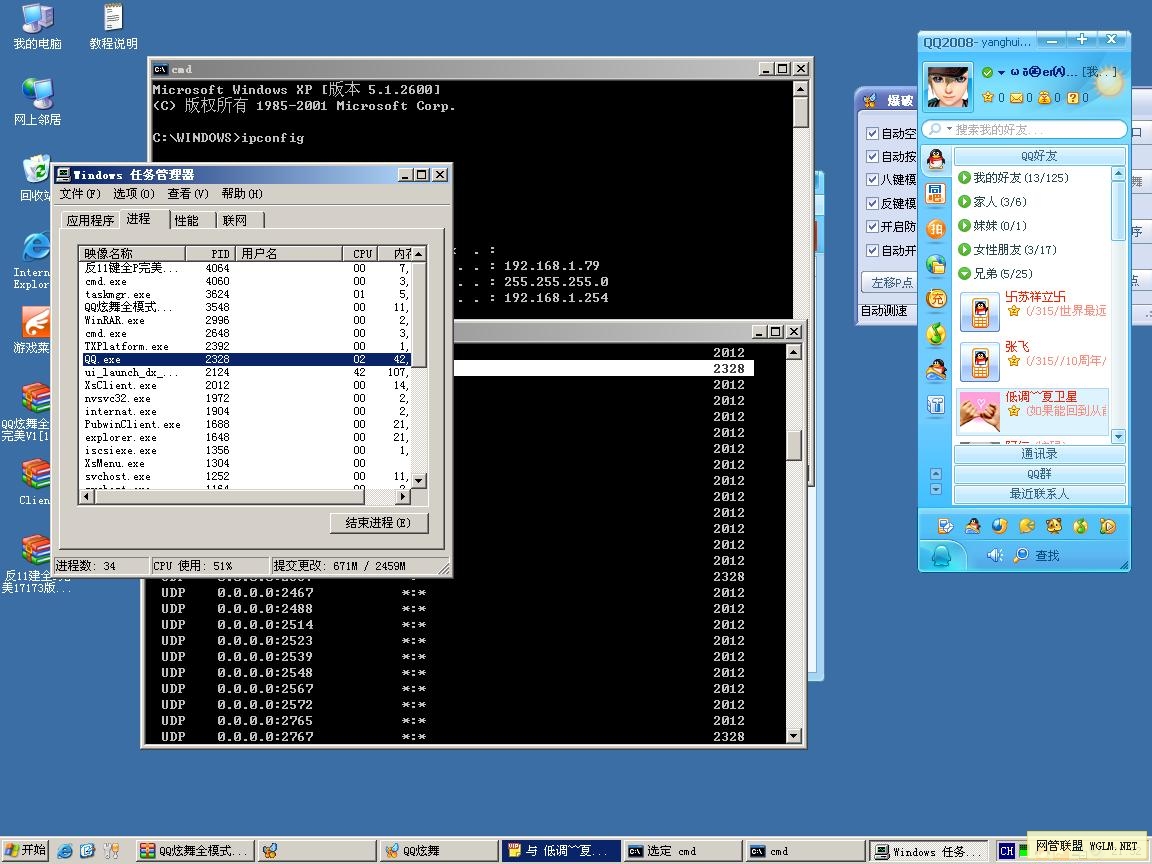Open 我的电脑 desktop icon

click(37, 18)
